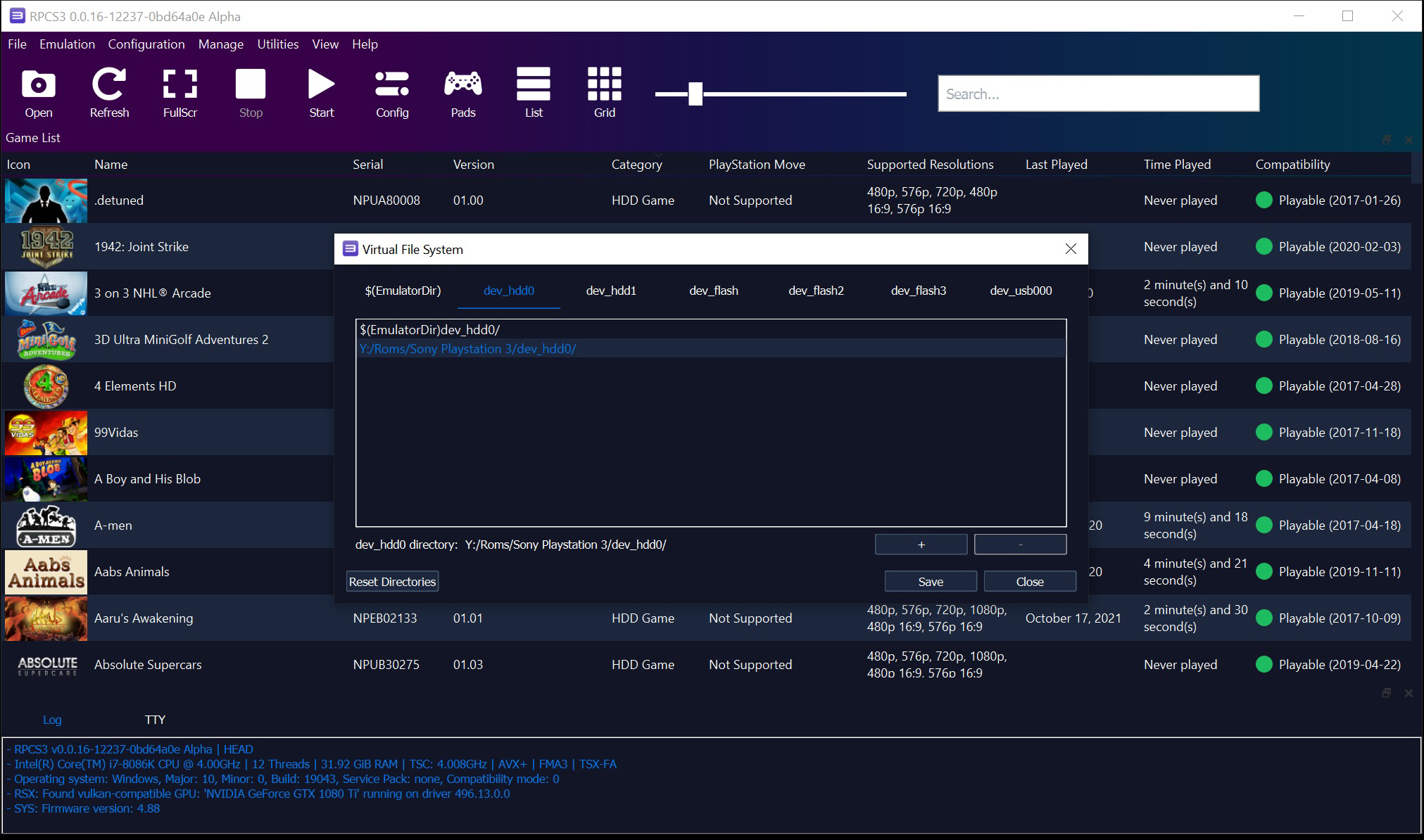Add a directory with plus button
The height and width of the screenshot is (840, 1424).
(921, 545)
